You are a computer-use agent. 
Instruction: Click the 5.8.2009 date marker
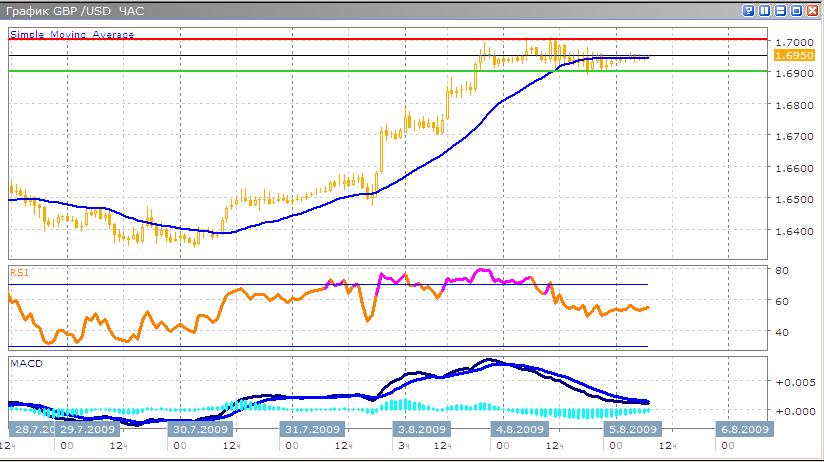click(x=633, y=428)
